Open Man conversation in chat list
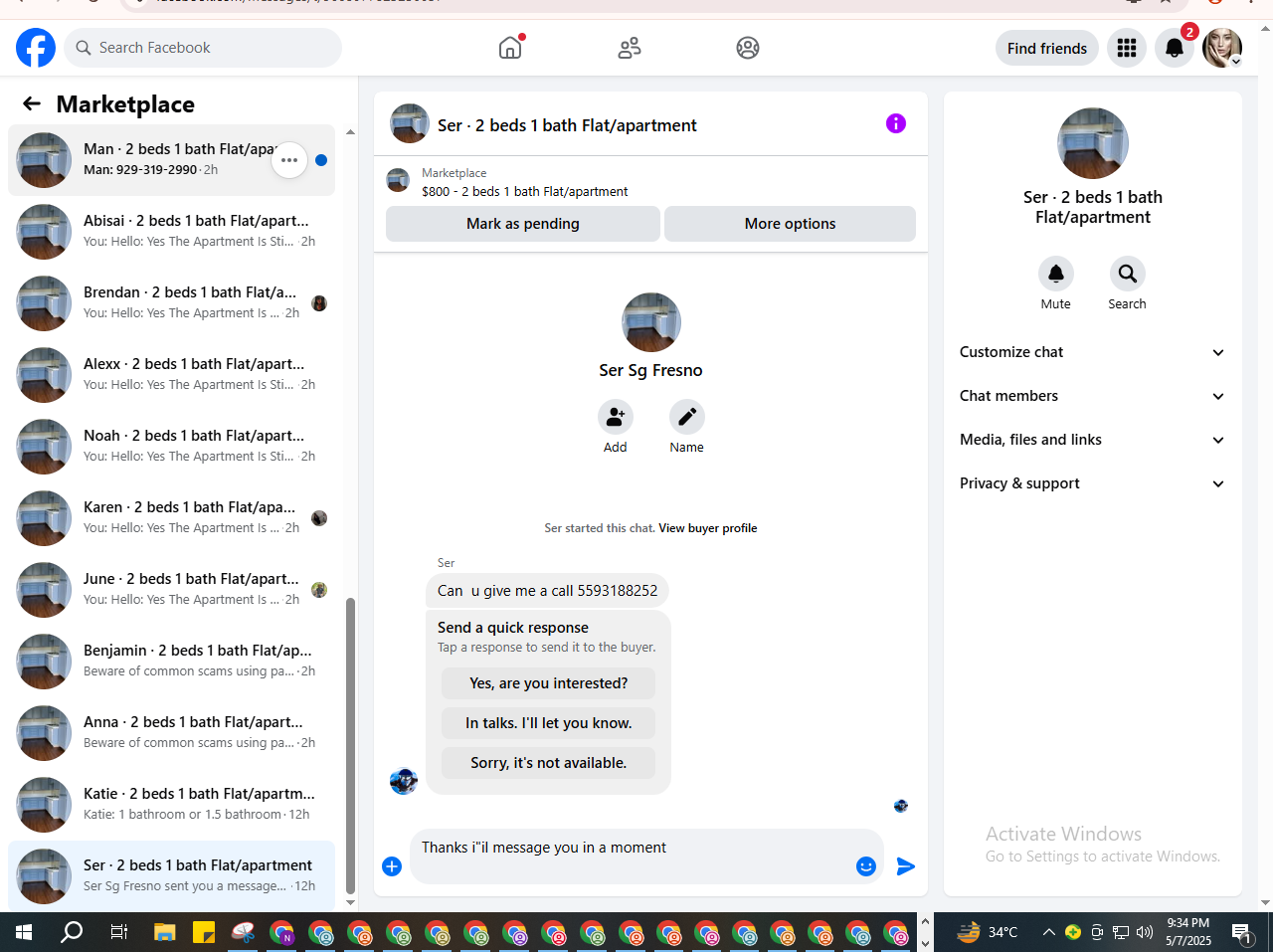1273x952 pixels. tap(171, 160)
